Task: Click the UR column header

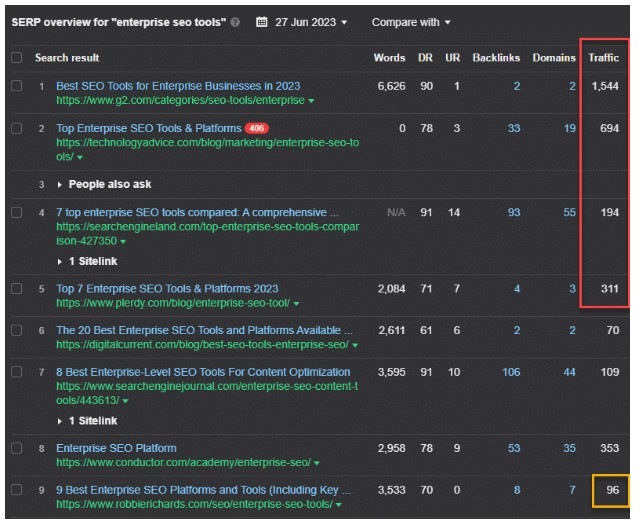Action: [x=453, y=58]
